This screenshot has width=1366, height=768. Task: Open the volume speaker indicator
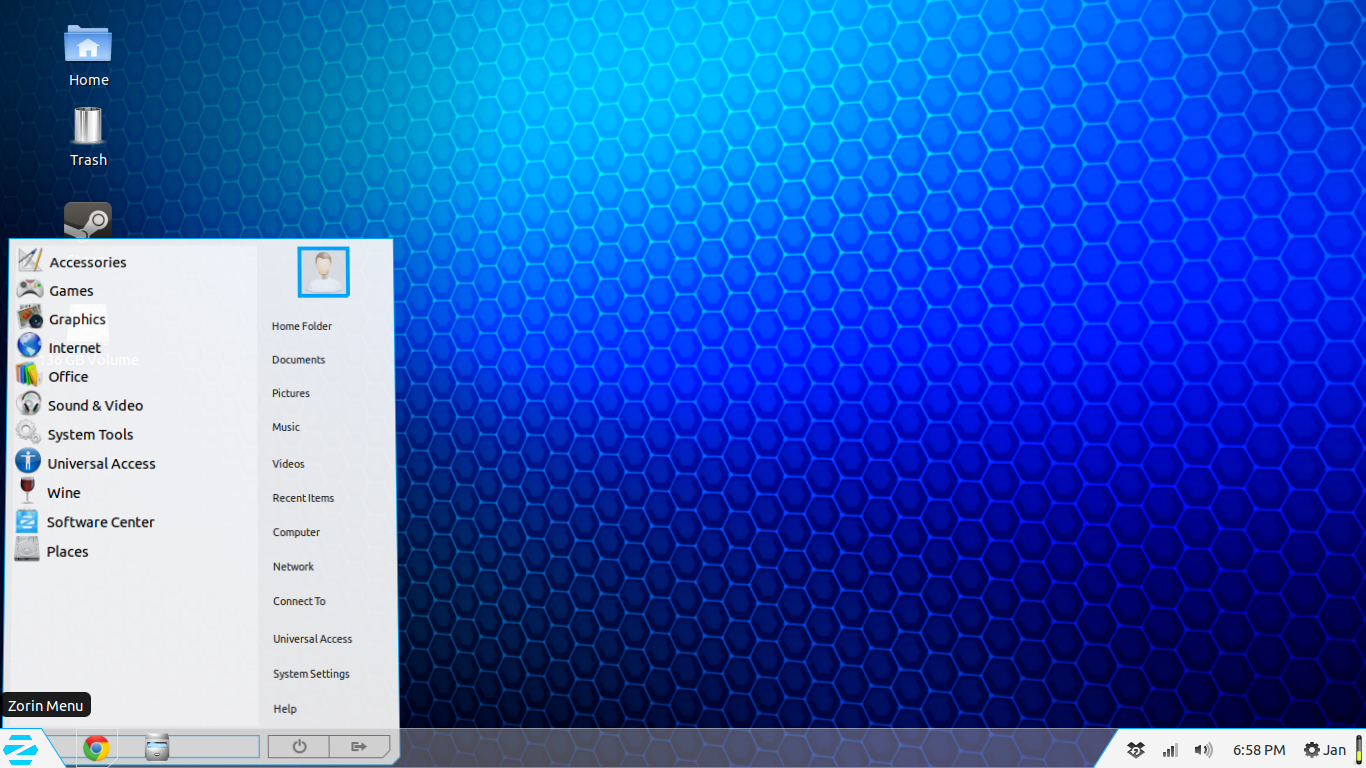click(1203, 750)
